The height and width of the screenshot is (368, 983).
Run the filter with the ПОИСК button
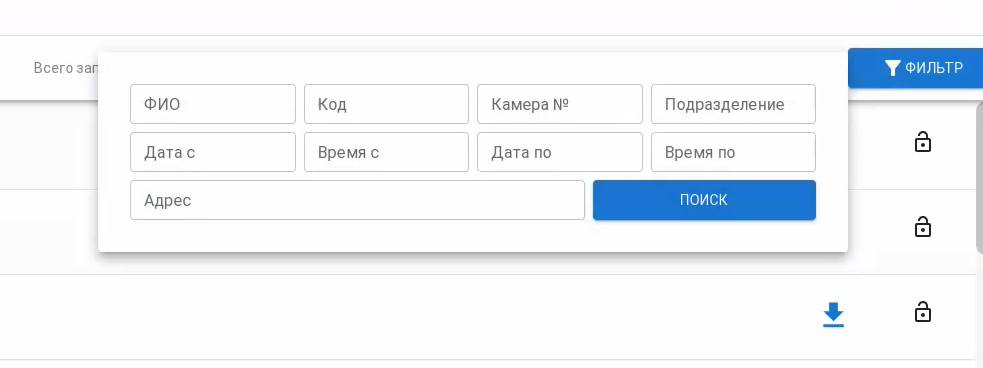[704, 200]
